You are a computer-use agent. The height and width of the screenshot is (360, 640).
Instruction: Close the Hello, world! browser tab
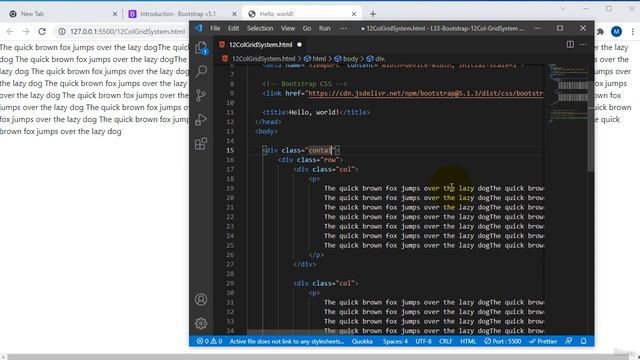(354, 14)
